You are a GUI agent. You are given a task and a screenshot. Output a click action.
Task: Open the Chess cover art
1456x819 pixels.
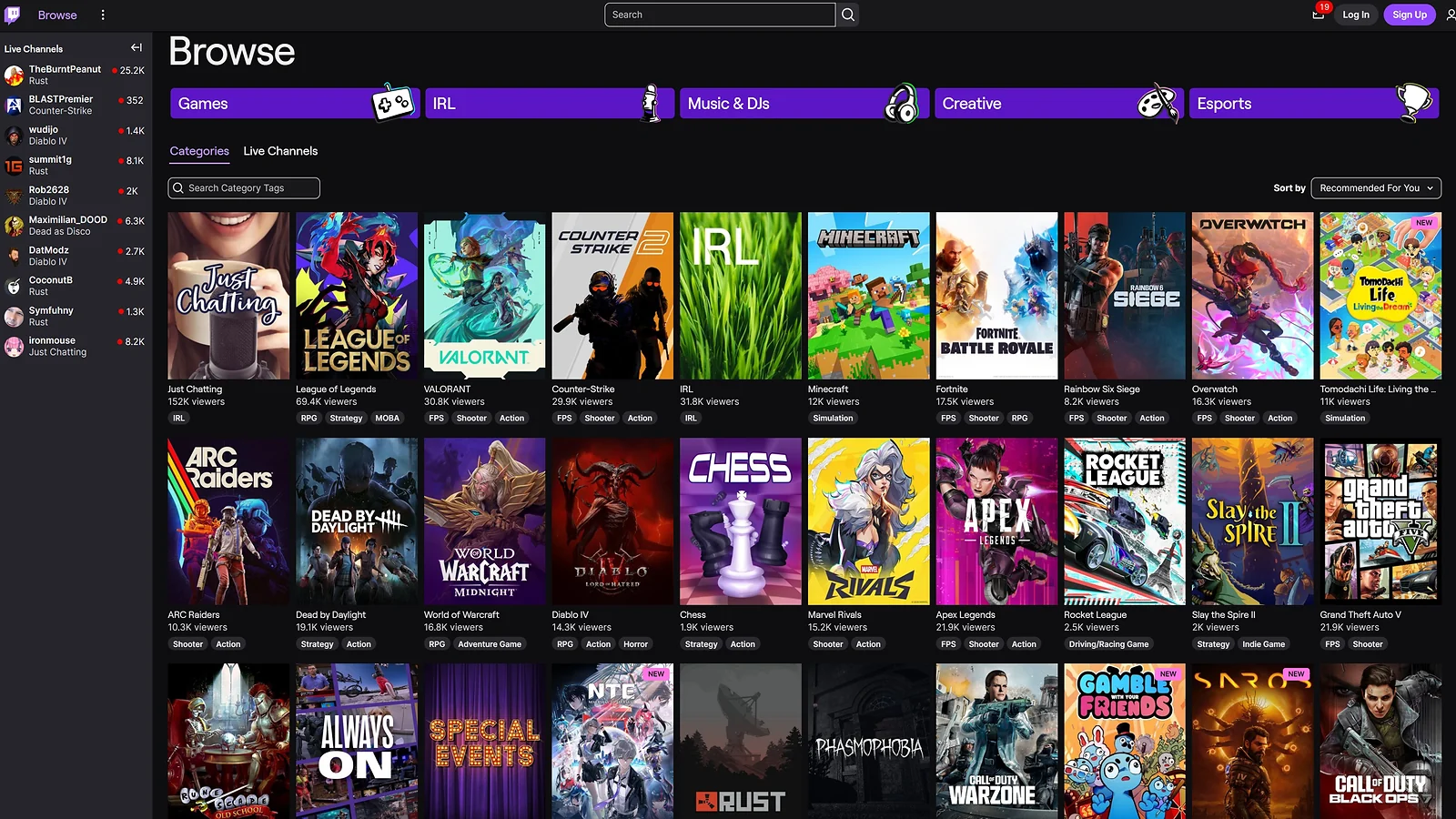[741, 521]
